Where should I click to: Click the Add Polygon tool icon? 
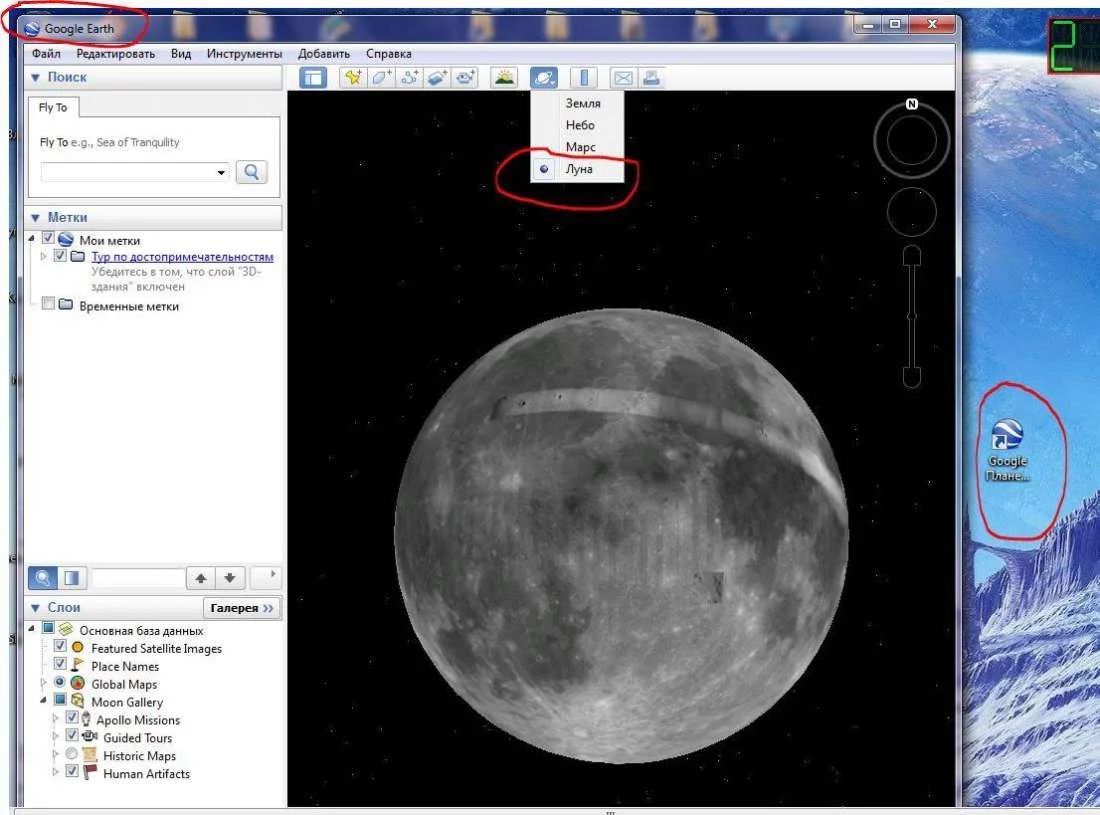pos(381,78)
